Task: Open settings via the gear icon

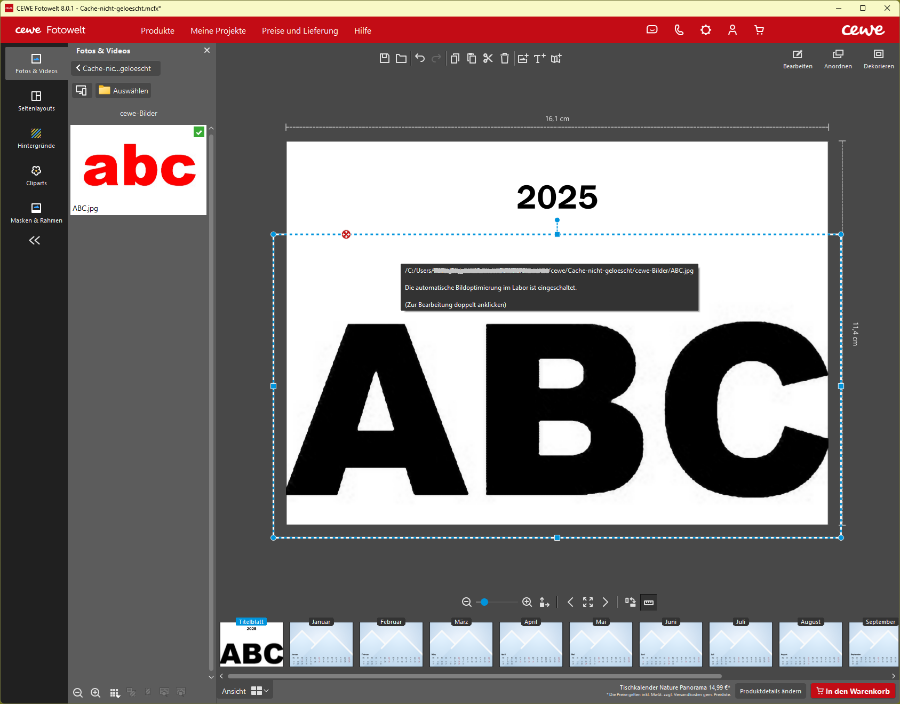Action: click(705, 30)
